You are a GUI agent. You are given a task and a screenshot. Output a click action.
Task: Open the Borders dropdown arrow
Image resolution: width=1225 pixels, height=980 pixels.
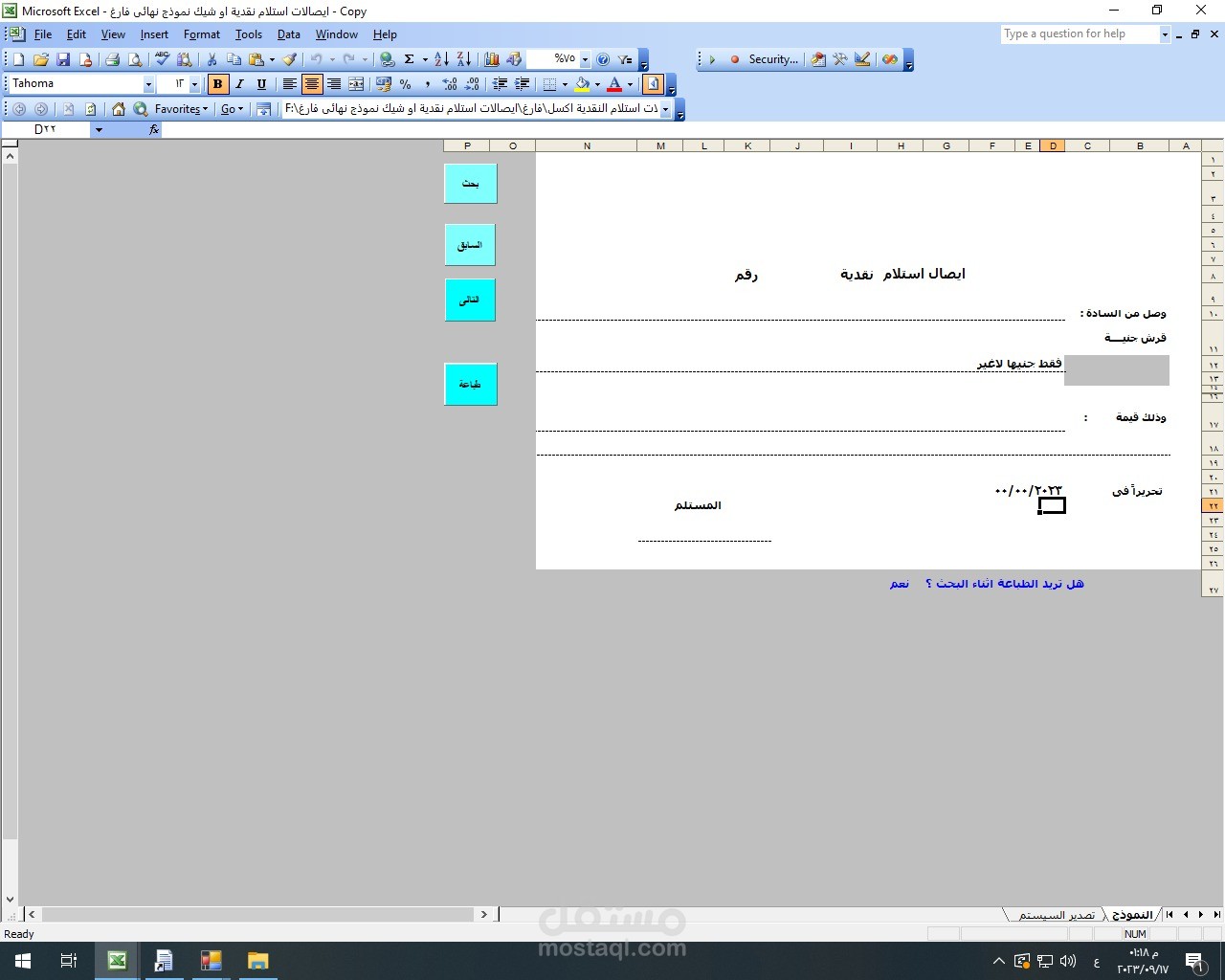(565, 84)
